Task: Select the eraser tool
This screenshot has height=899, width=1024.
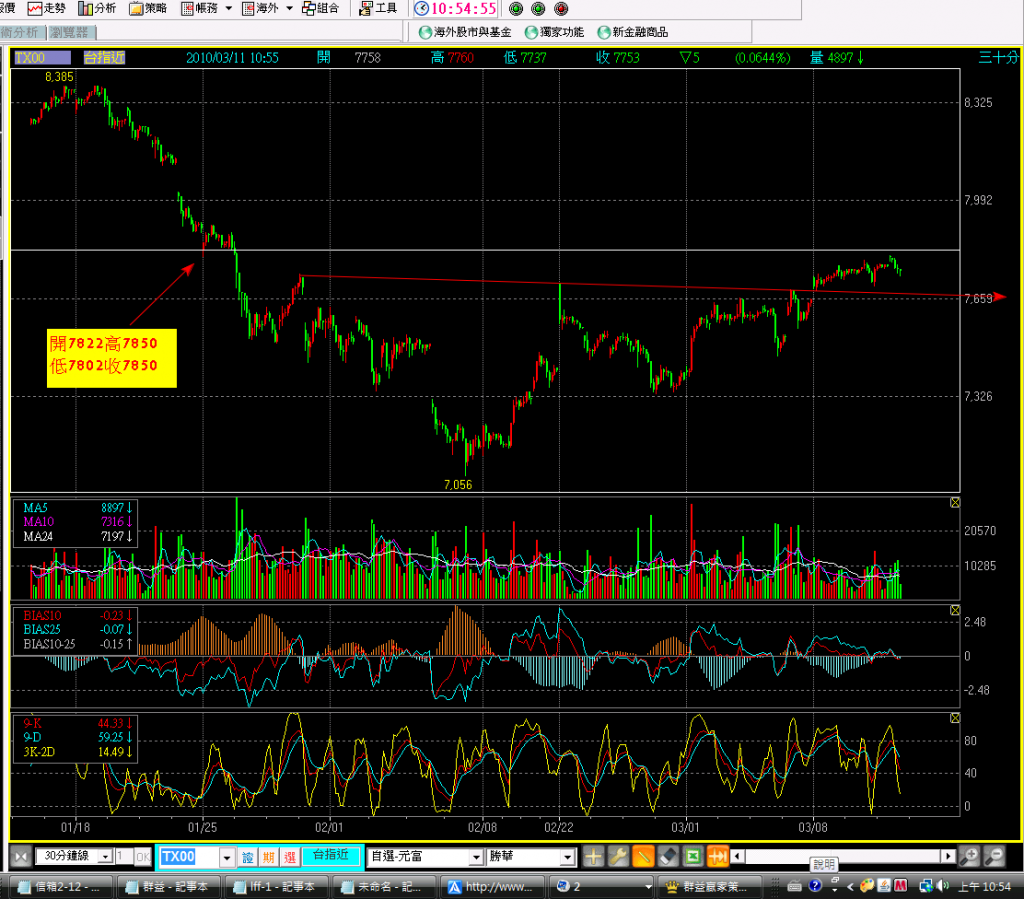Action: point(667,856)
